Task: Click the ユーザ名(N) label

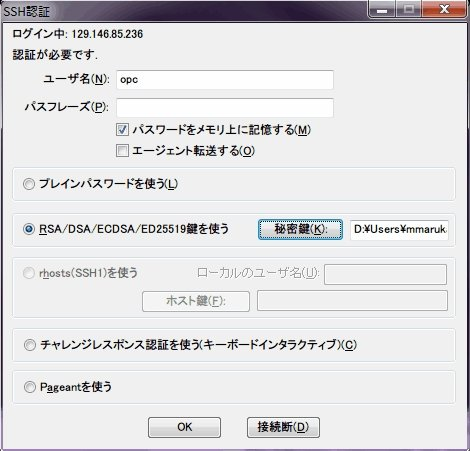Action: (76, 79)
